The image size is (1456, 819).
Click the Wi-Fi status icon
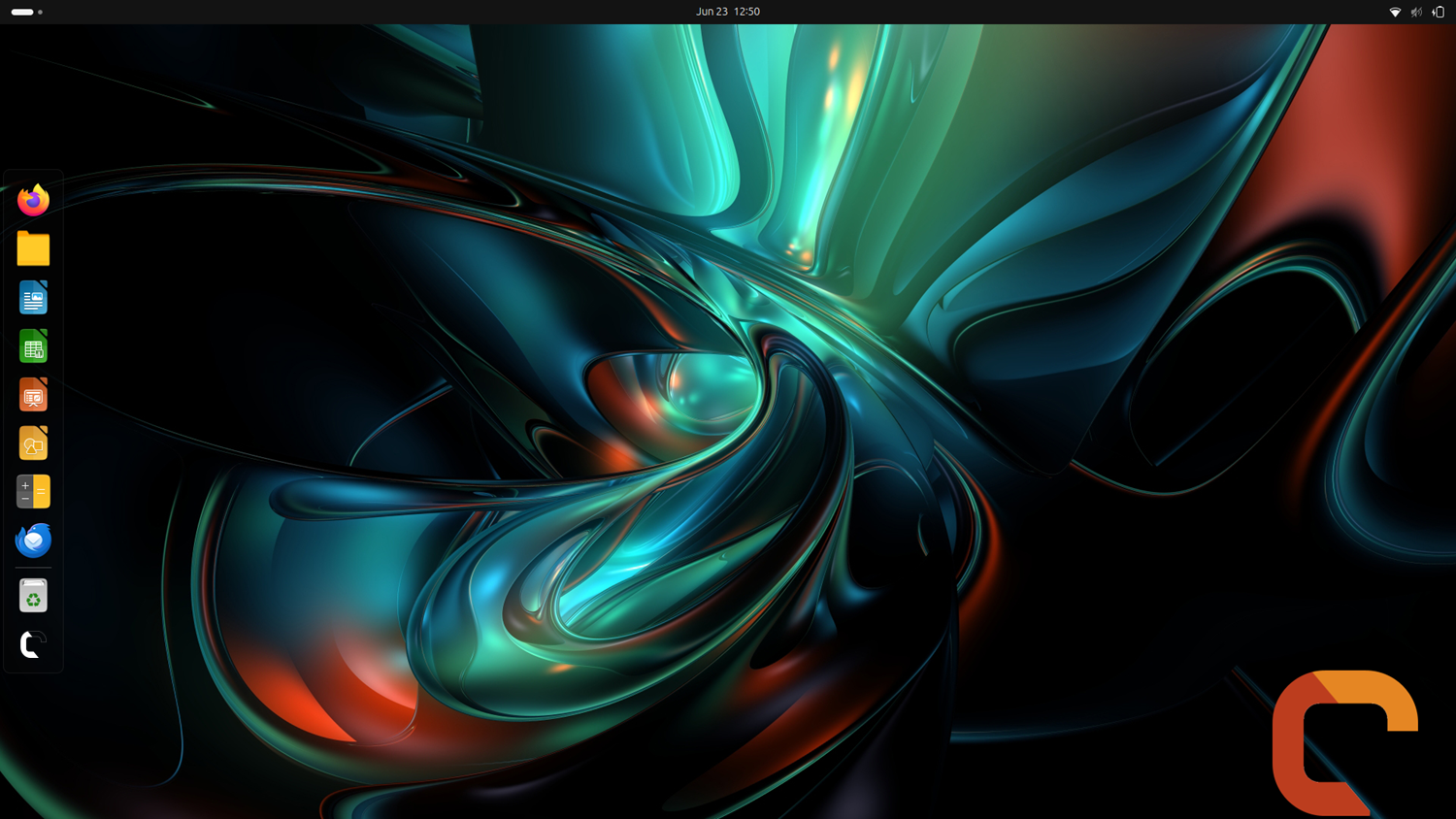(x=1395, y=12)
